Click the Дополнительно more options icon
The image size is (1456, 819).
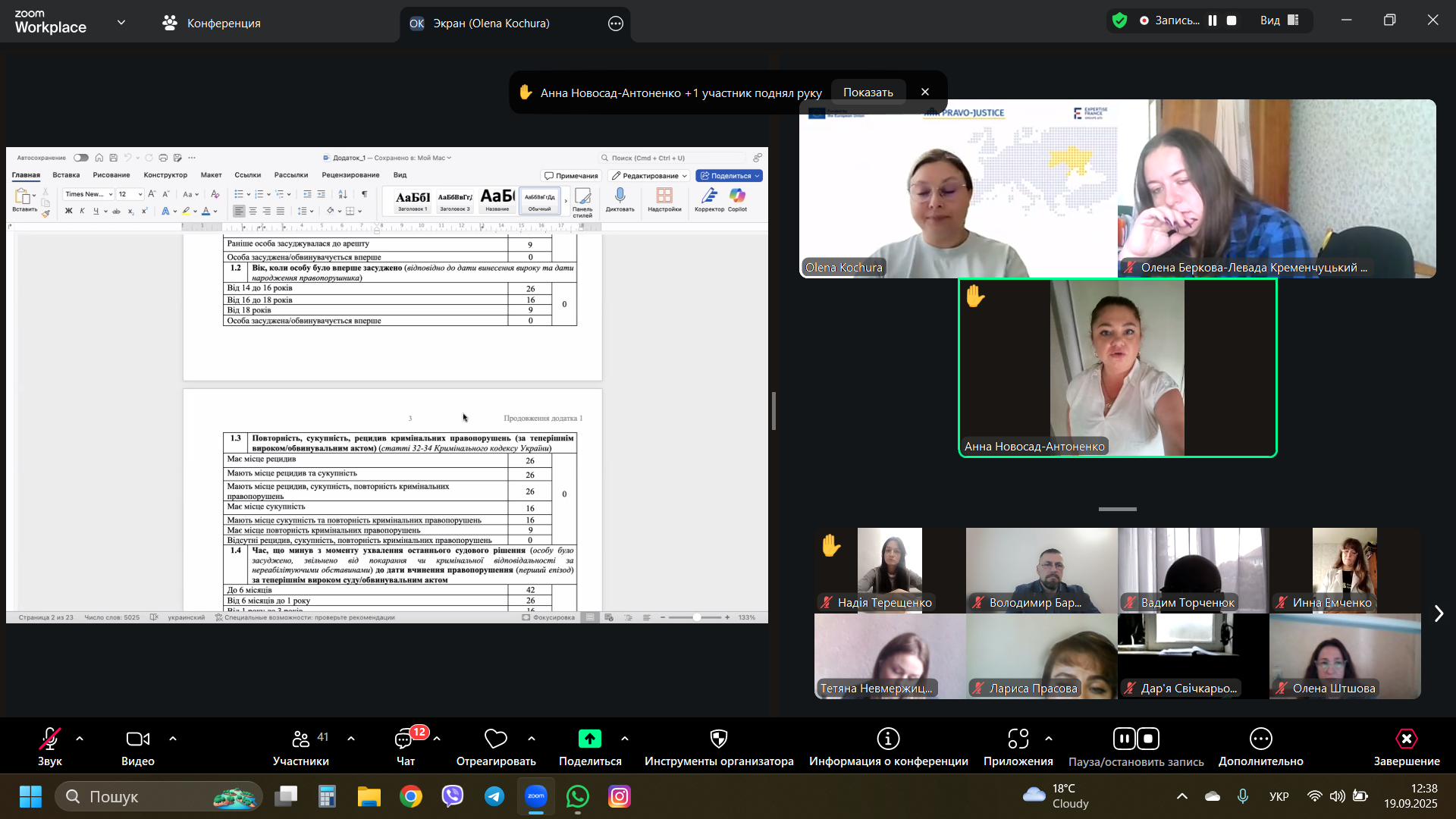click(1260, 739)
